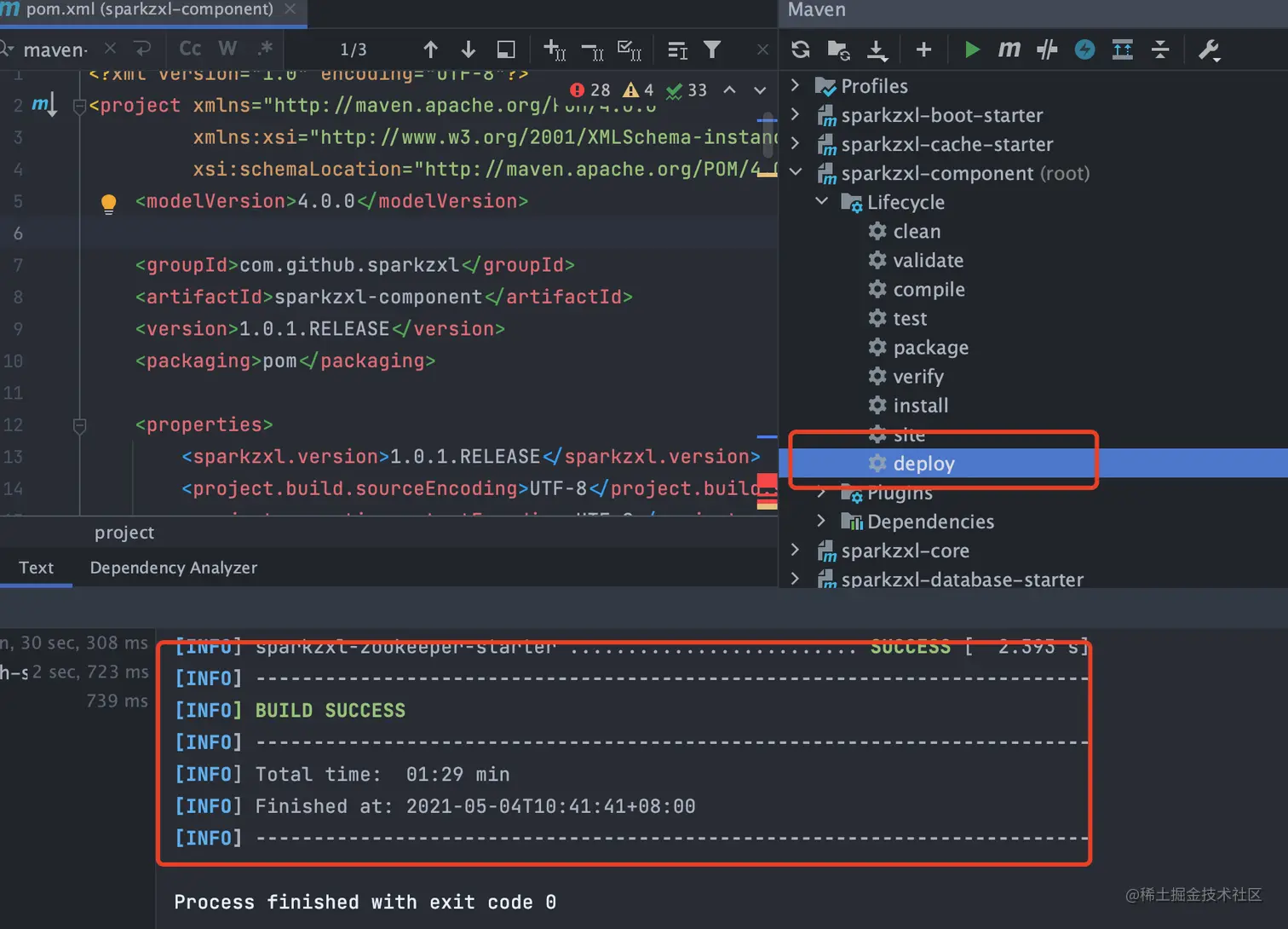Toggle skip tests mode icon
This screenshot has width=1288, height=929.
[x=1084, y=49]
